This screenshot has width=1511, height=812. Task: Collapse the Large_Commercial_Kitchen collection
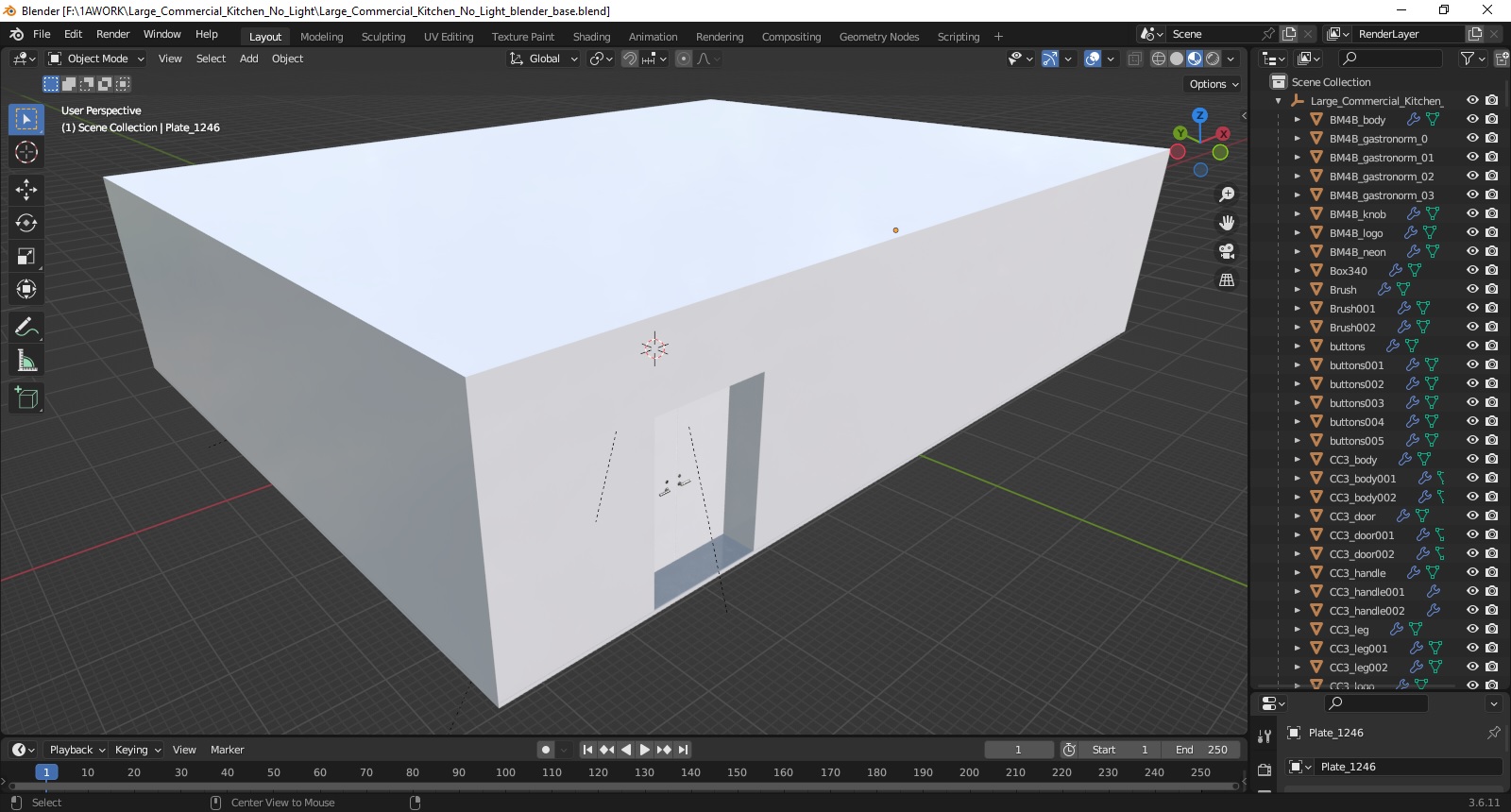pyautogui.click(x=1278, y=101)
